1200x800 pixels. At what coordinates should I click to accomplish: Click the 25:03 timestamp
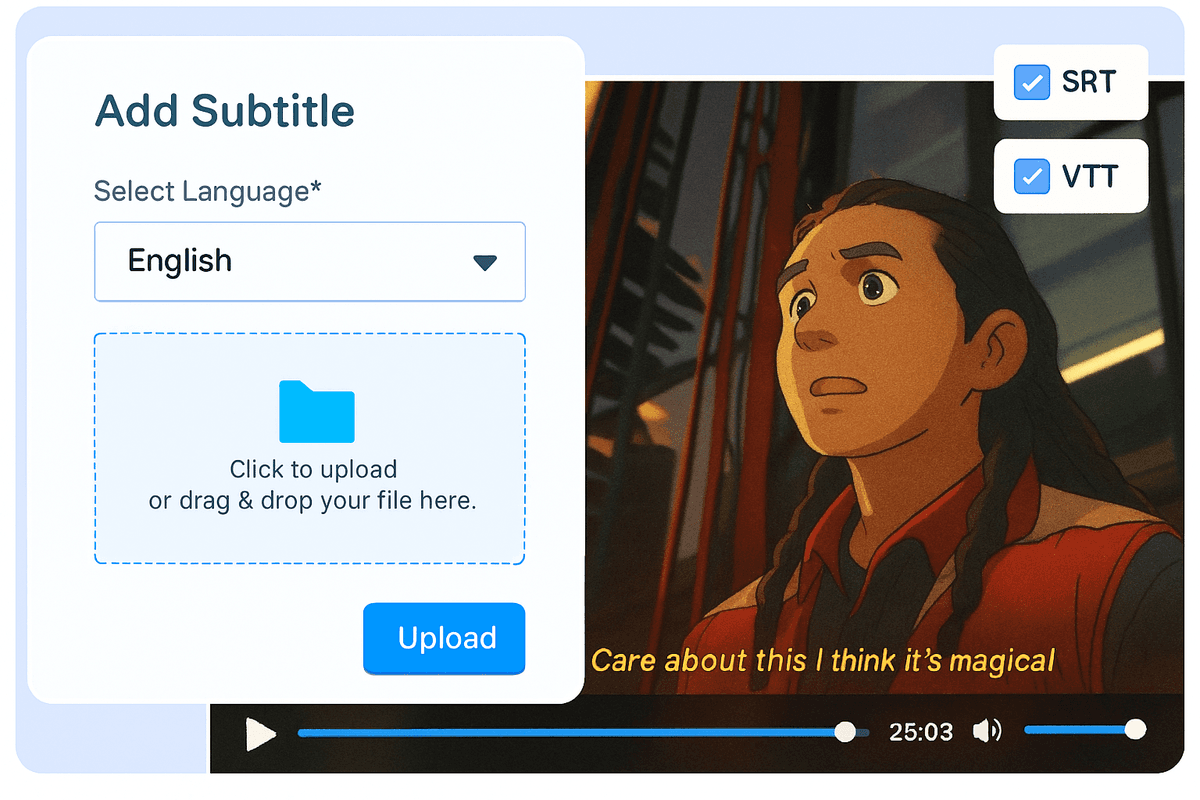point(921,732)
